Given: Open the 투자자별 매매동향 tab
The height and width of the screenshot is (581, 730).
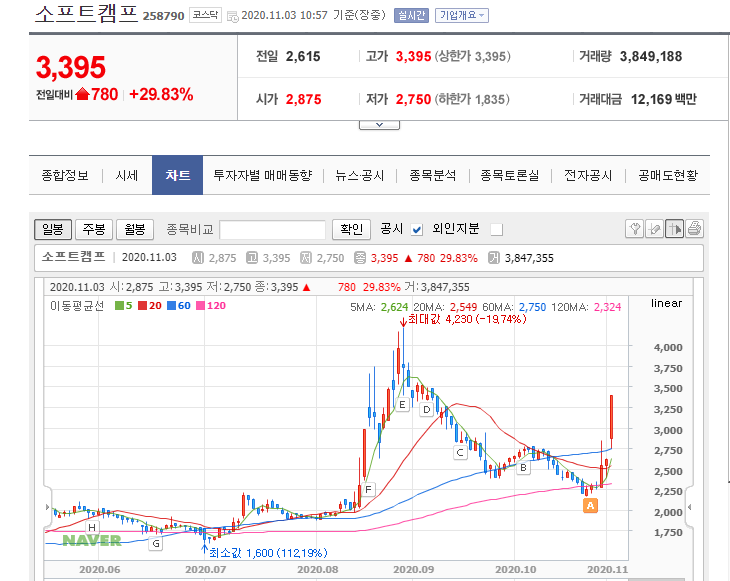Looking at the screenshot, I should [x=263, y=176].
